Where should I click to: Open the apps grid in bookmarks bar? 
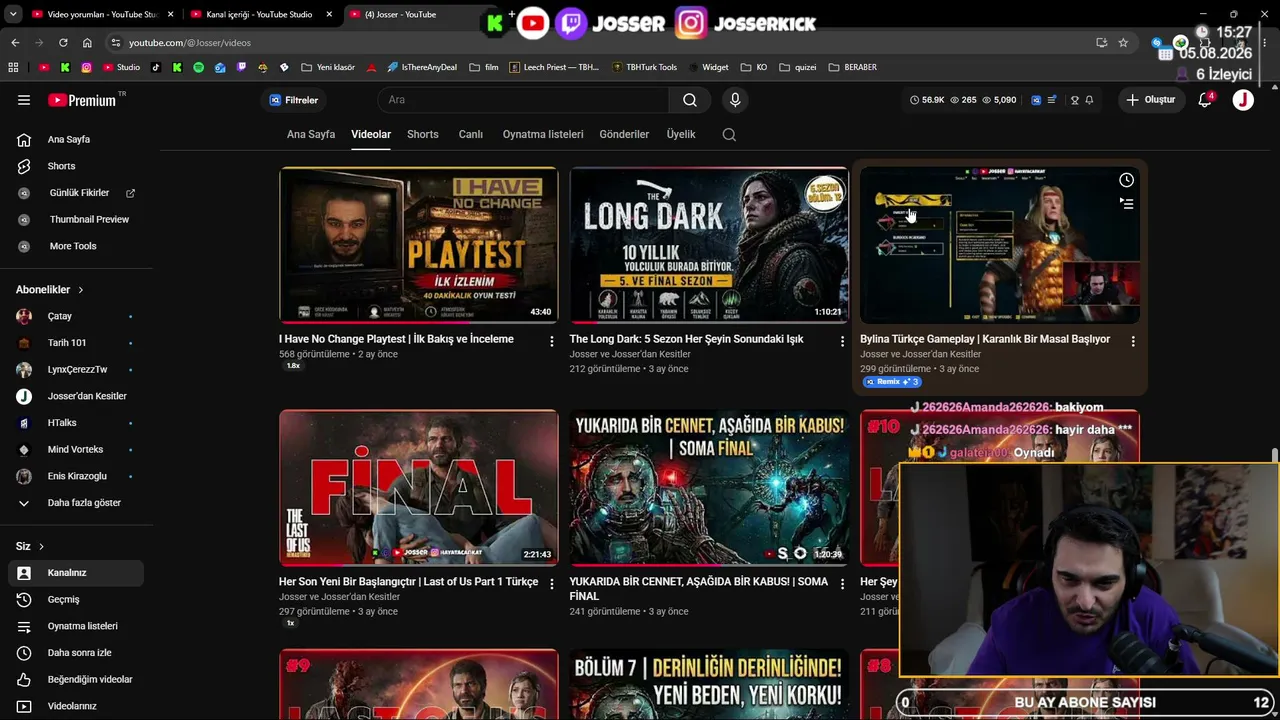click(x=13, y=68)
